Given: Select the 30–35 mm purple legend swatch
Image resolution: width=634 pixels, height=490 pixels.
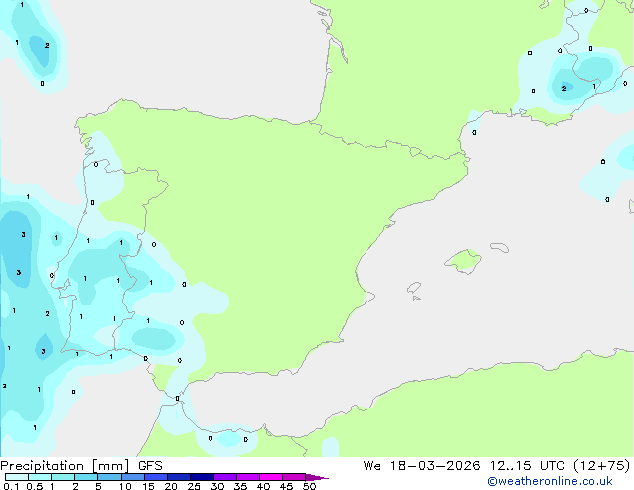Looking at the screenshot, I should 225,477.
